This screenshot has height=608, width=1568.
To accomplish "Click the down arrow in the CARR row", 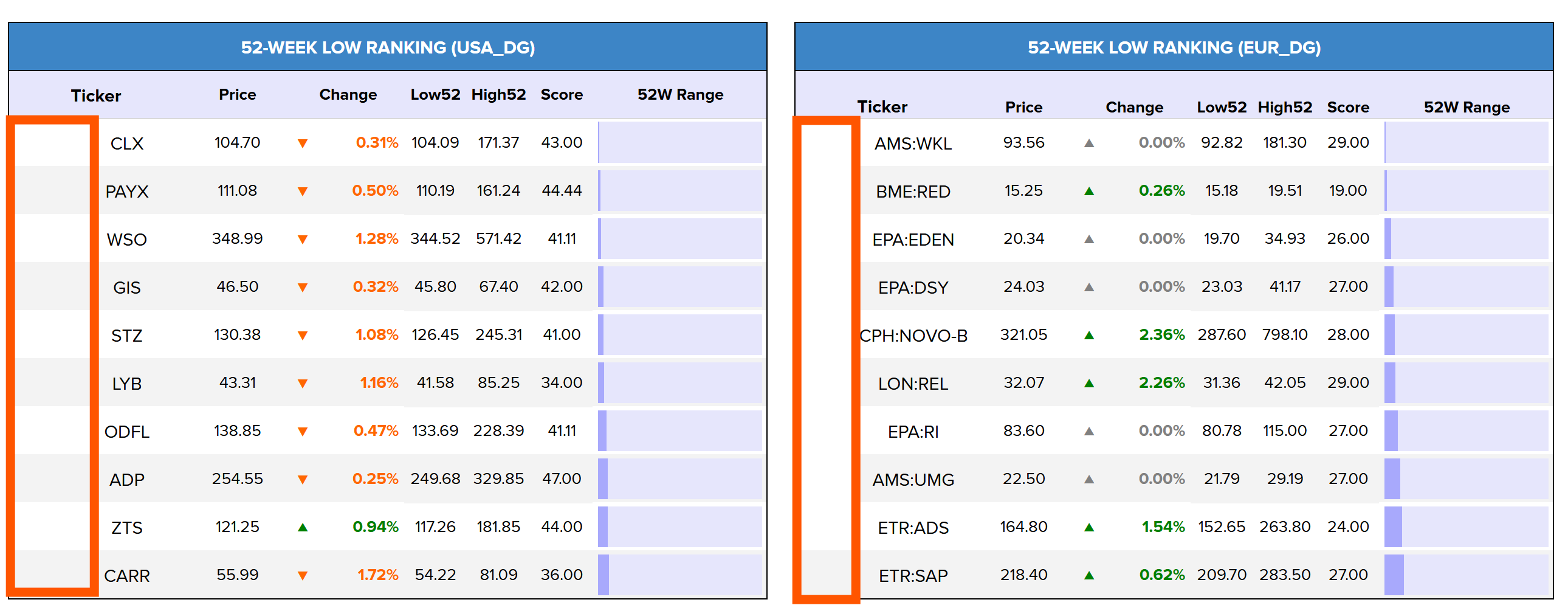I will (303, 576).
